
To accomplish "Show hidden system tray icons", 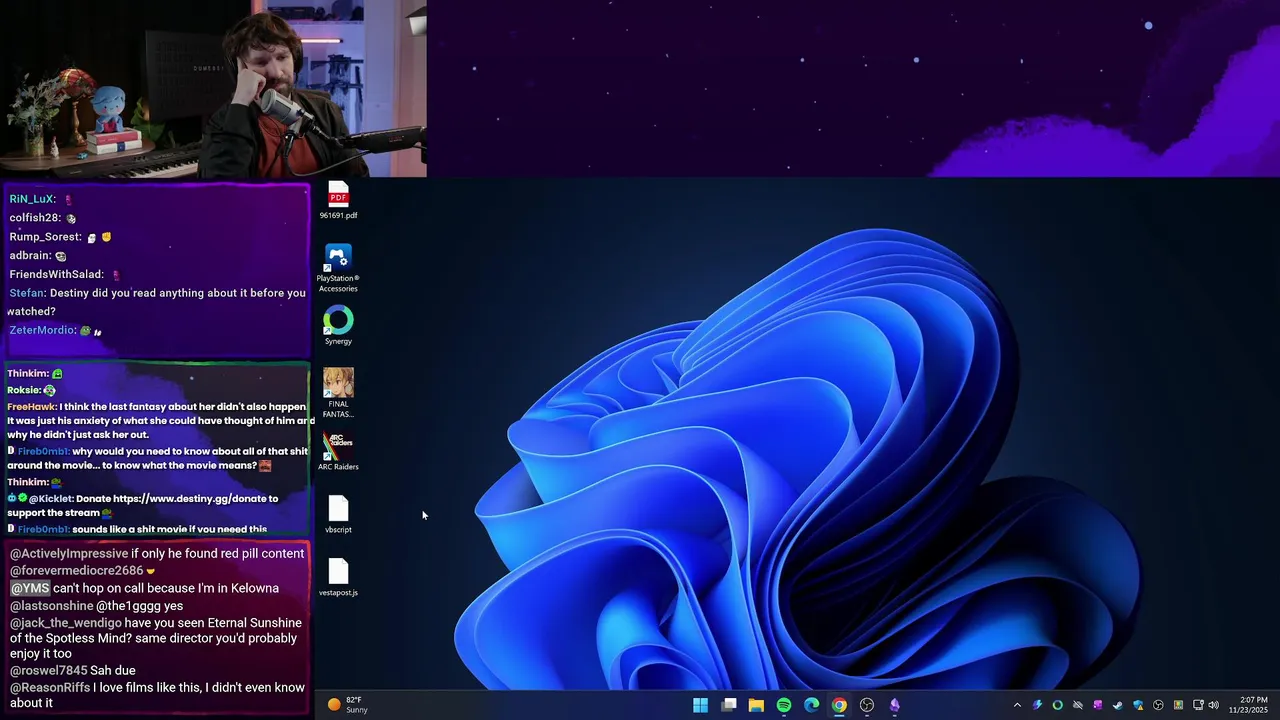I will [1017, 705].
